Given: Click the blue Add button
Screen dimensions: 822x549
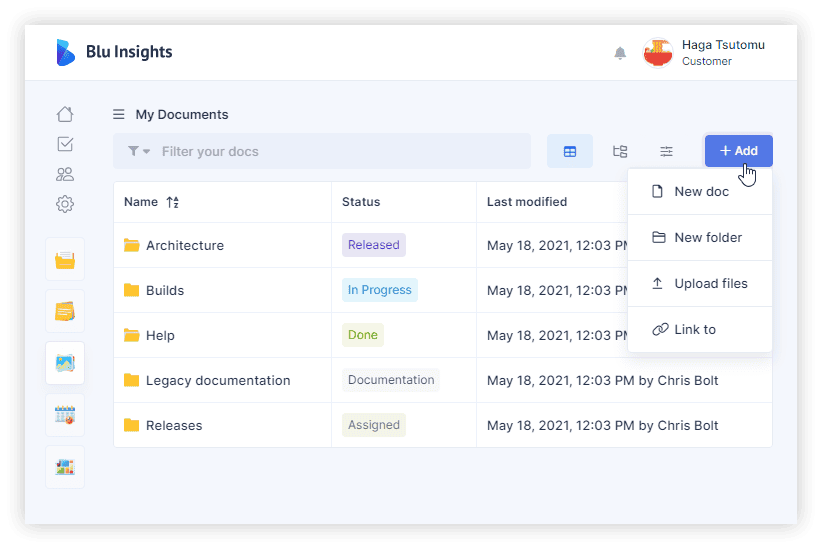Looking at the screenshot, I should click(739, 151).
